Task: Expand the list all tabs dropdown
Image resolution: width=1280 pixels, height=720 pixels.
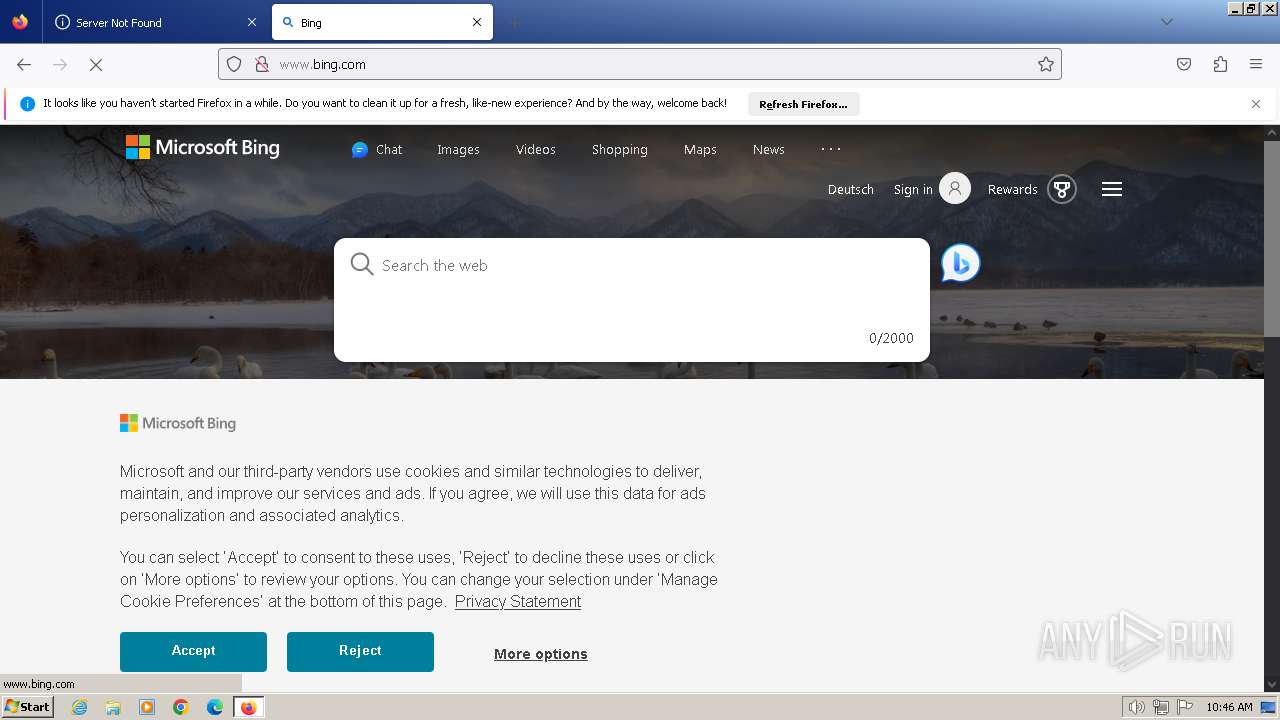Action: (x=1166, y=22)
